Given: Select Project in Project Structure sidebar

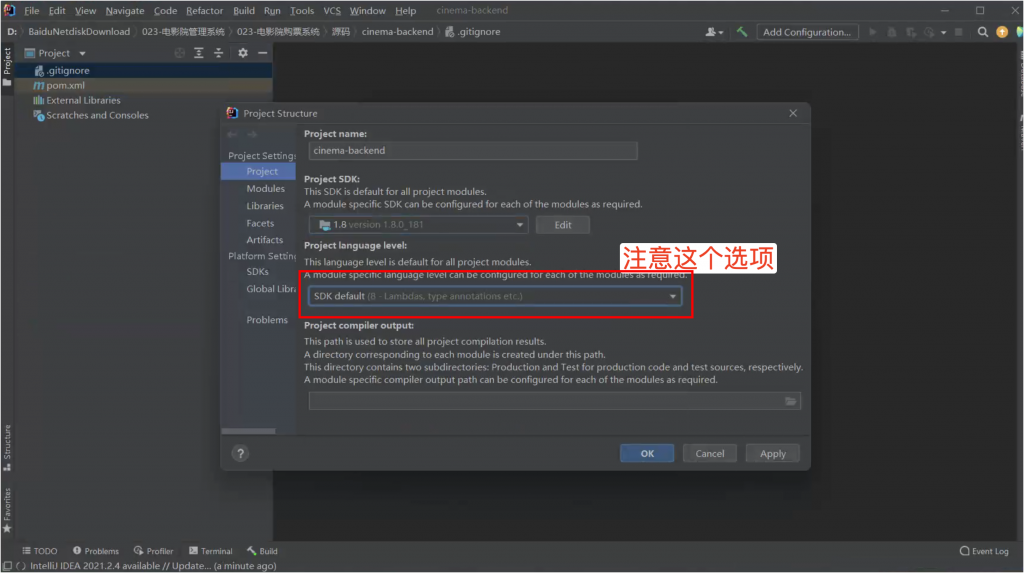Looking at the screenshot, I should [x=259, y=171].
